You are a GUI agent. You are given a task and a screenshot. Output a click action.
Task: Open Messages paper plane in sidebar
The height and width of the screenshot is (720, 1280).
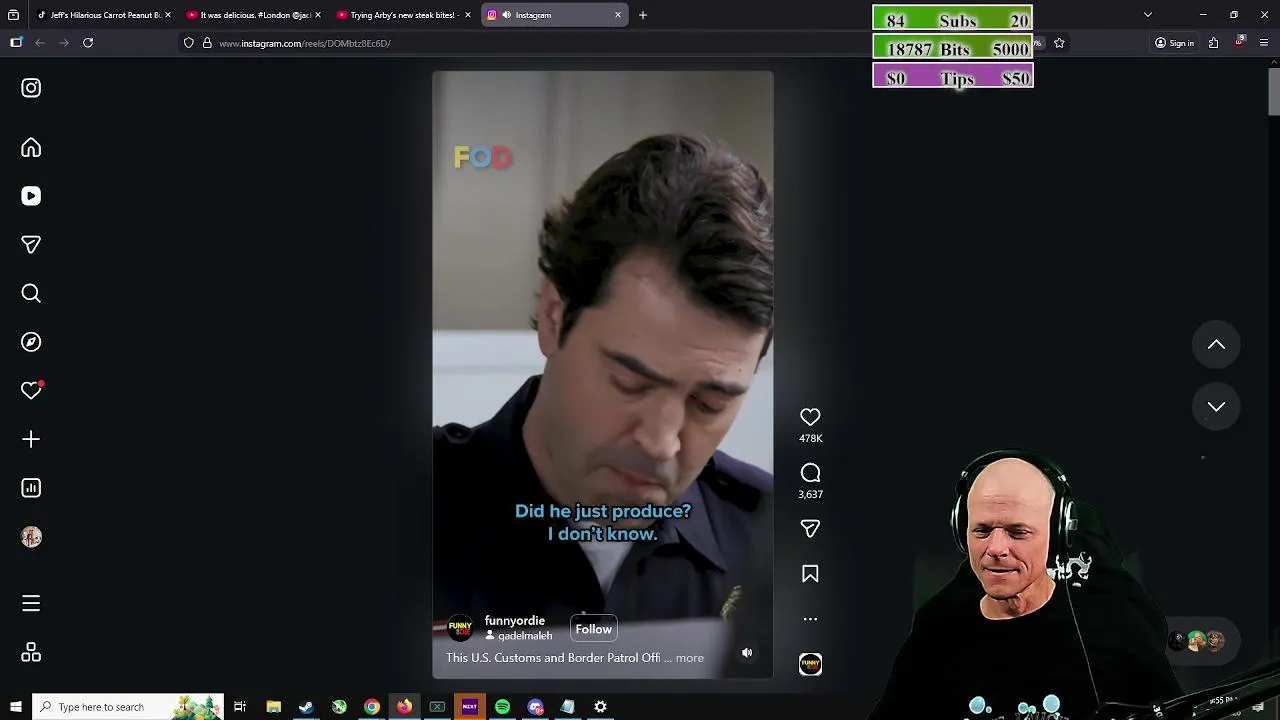[x=31, y=245]
